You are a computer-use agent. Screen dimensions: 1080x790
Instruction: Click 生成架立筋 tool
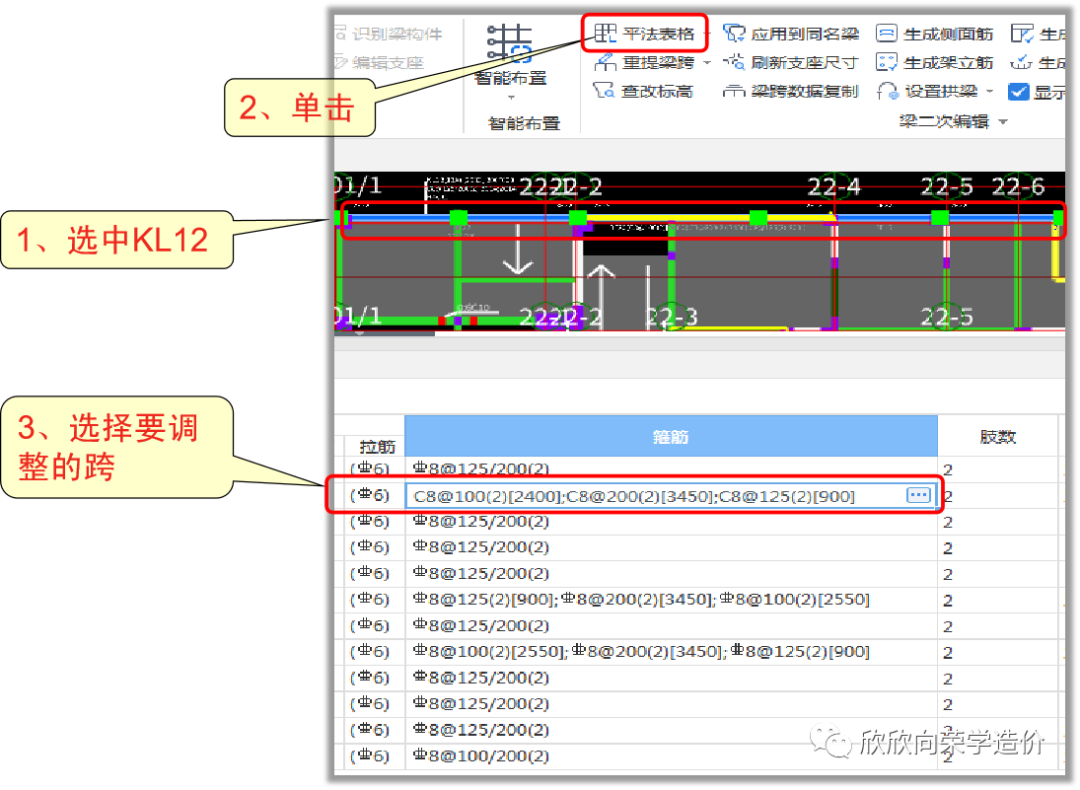[x=935, y=63]
